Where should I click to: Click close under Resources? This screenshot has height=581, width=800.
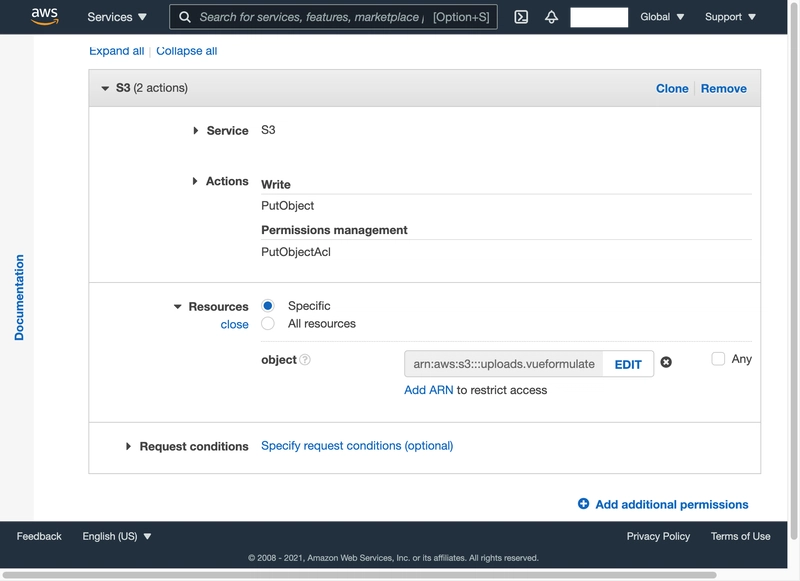[234, 324]
